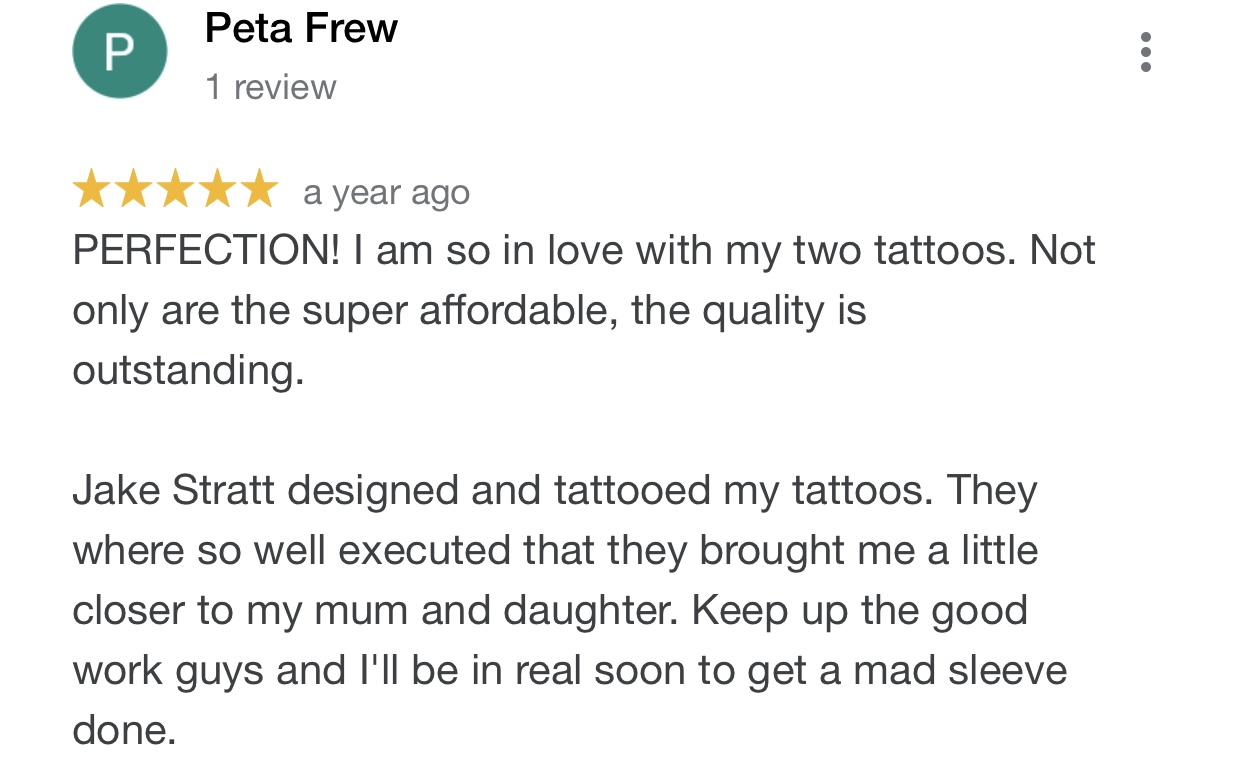
Task: Click the green P profile avatar
Action: 119,51
